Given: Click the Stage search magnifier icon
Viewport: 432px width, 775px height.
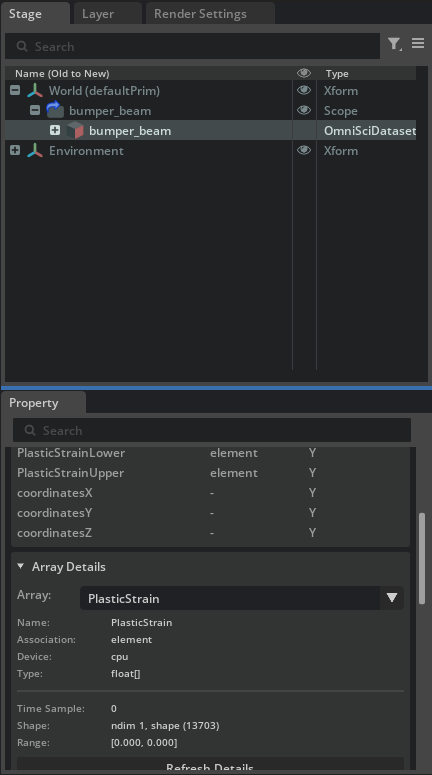Looking at the screenshot, I should pyautogui.click(x=22, y=46).
